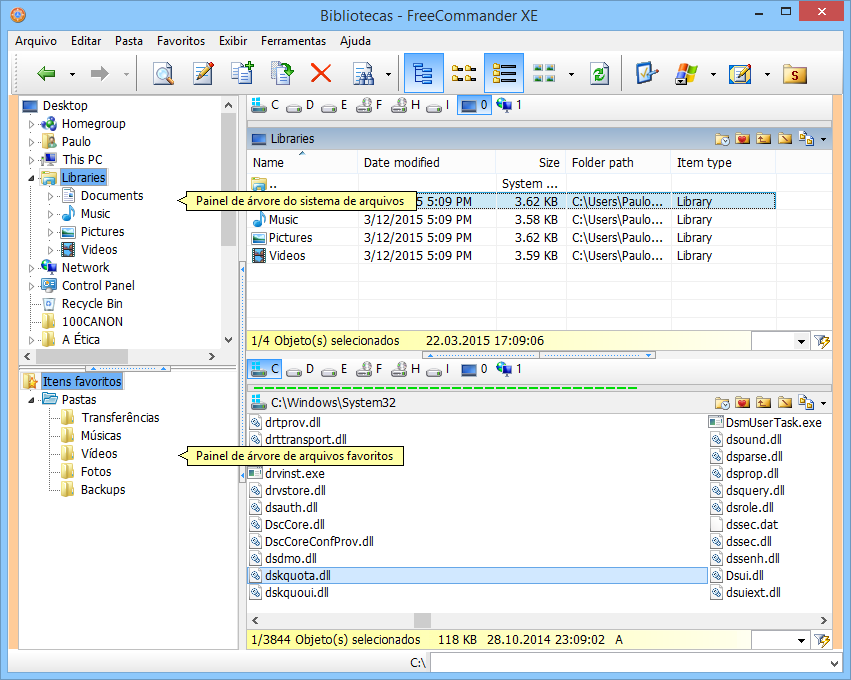851x680 pixels.
Task: Open the filter combo box in Libraries status bar
Action: pos(779,341)
